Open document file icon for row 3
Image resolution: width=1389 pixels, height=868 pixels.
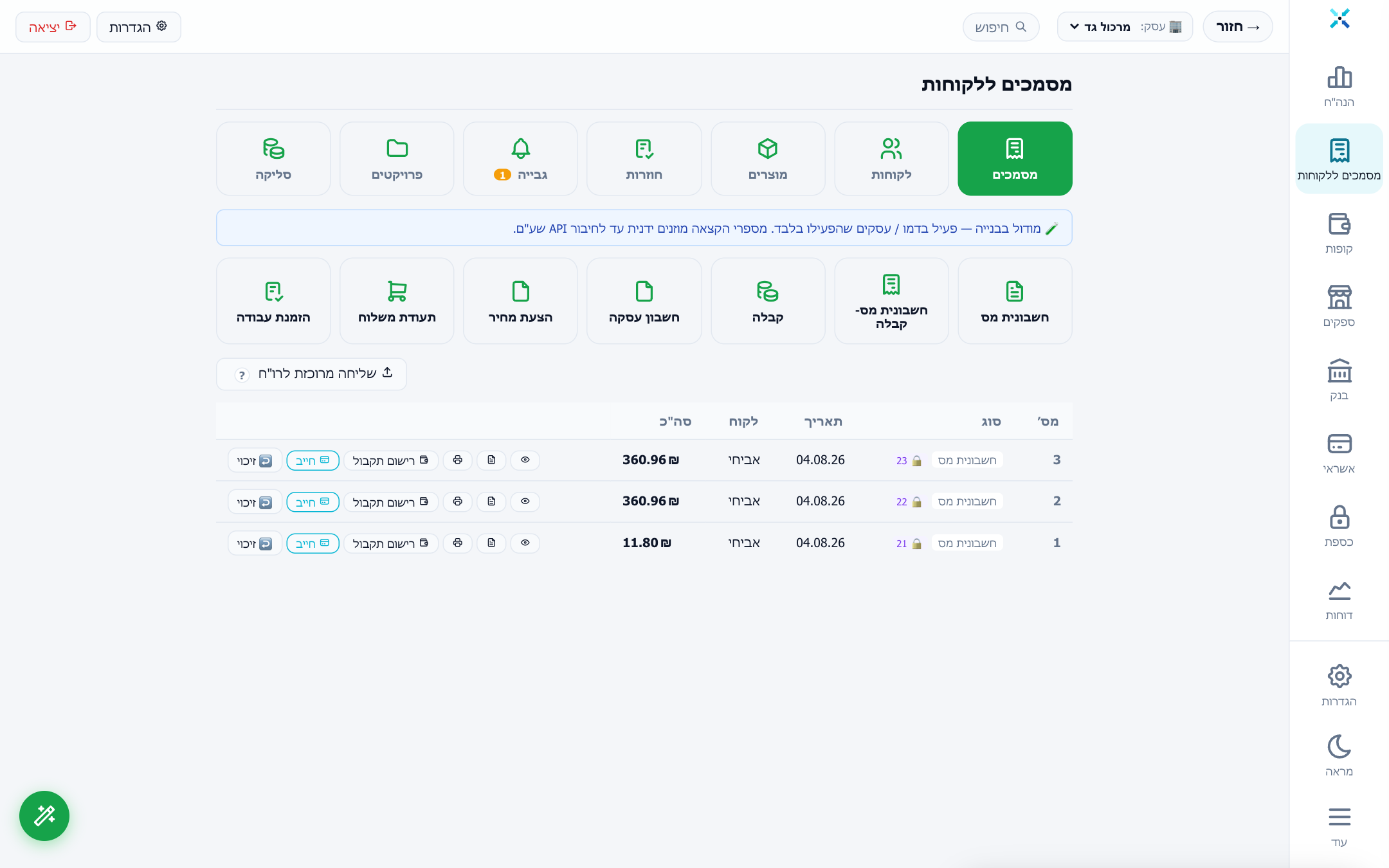pos(491,460)
